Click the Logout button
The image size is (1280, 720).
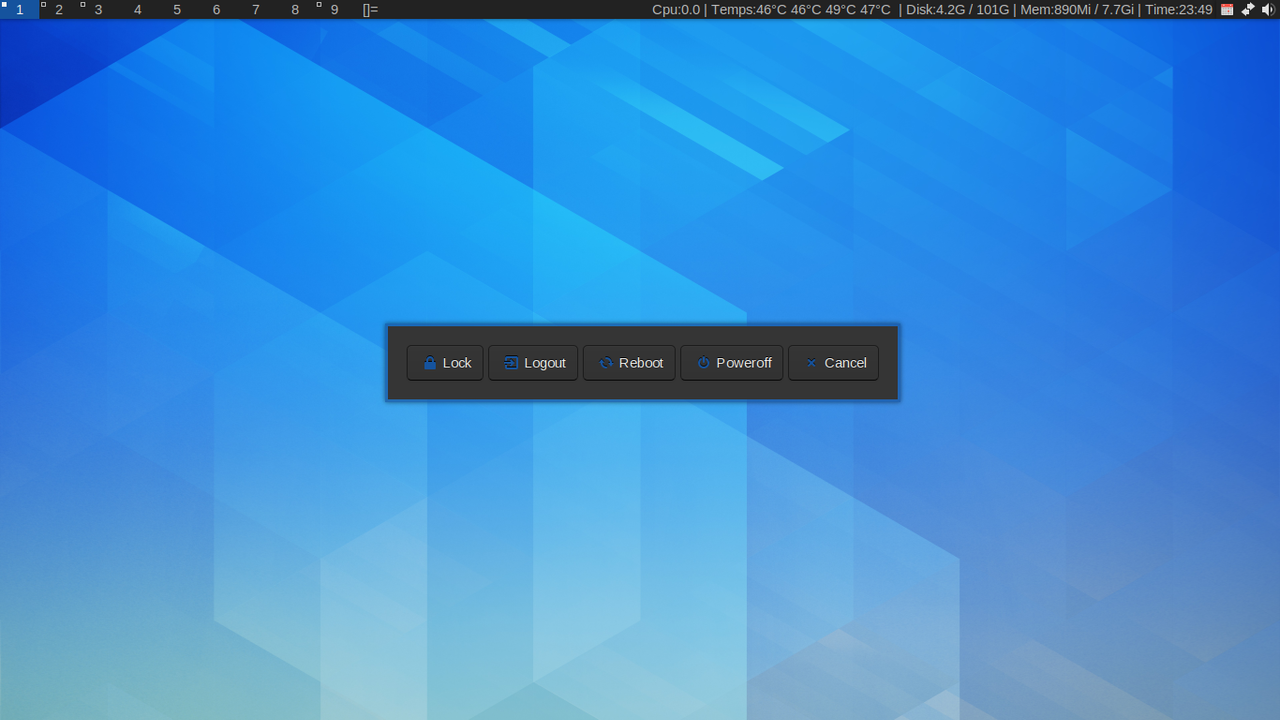(x=533, y=363)
